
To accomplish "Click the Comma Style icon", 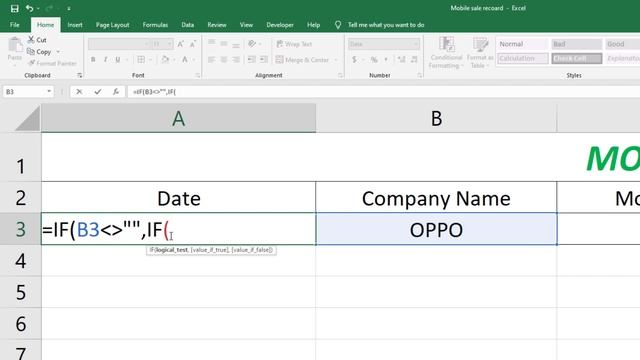I will [386, 60].
